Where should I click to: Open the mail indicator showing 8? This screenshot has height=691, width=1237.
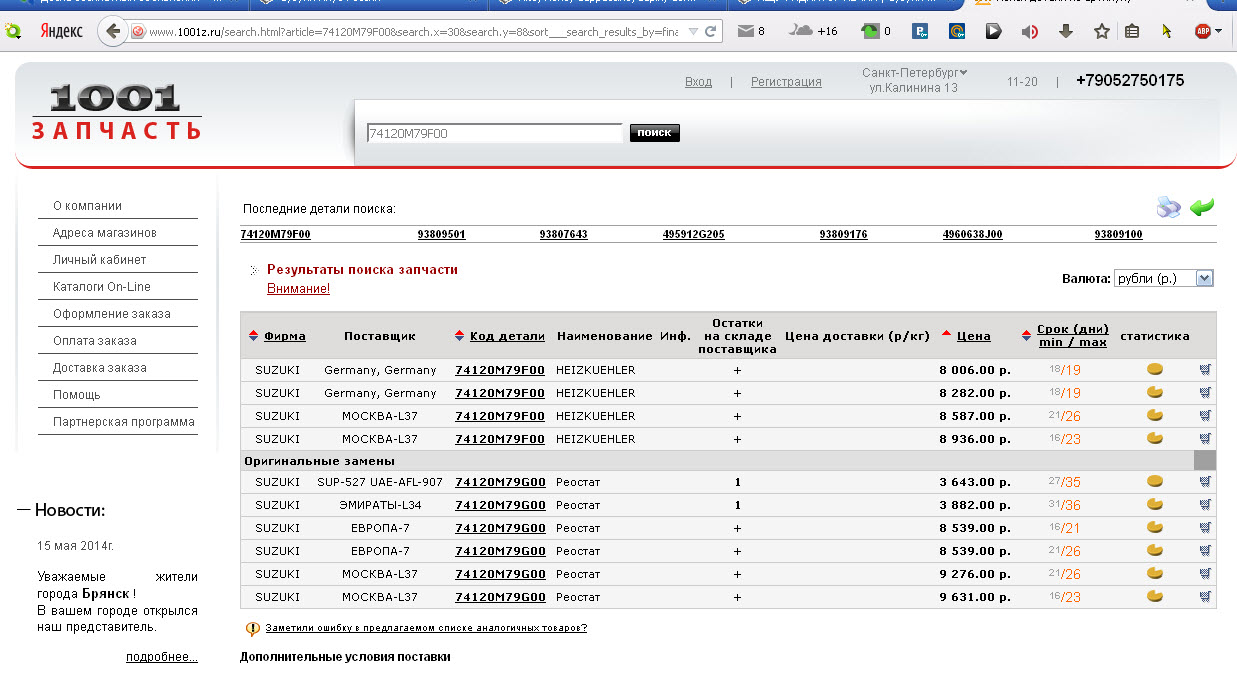tap(751, 31)
